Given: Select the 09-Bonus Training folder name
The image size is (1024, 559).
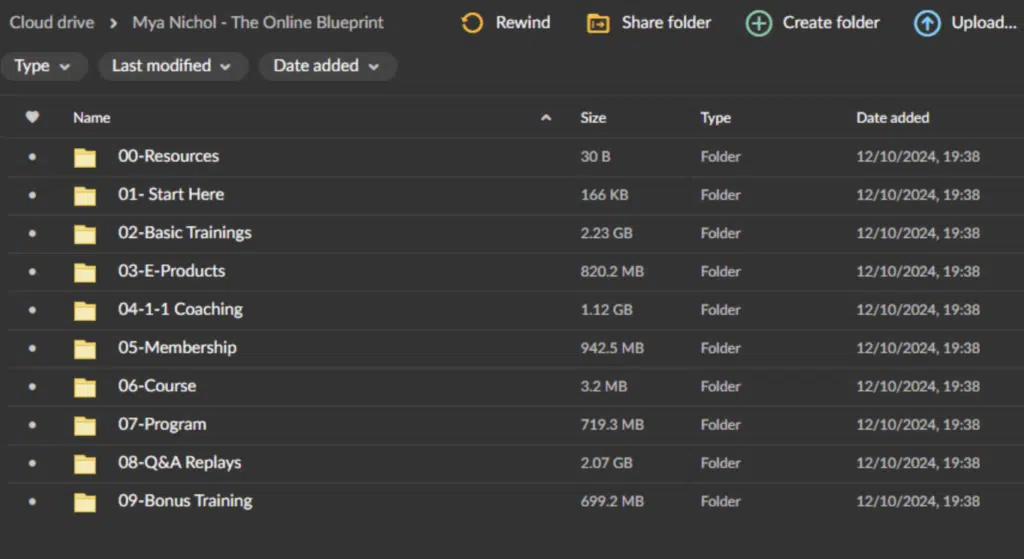Looking at the screenshot, I should [185, 501].
